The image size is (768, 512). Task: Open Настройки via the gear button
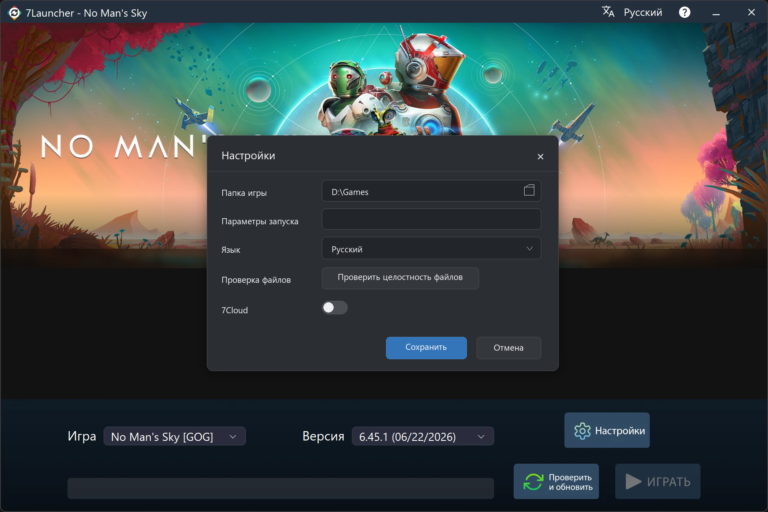tap(607, 430)
